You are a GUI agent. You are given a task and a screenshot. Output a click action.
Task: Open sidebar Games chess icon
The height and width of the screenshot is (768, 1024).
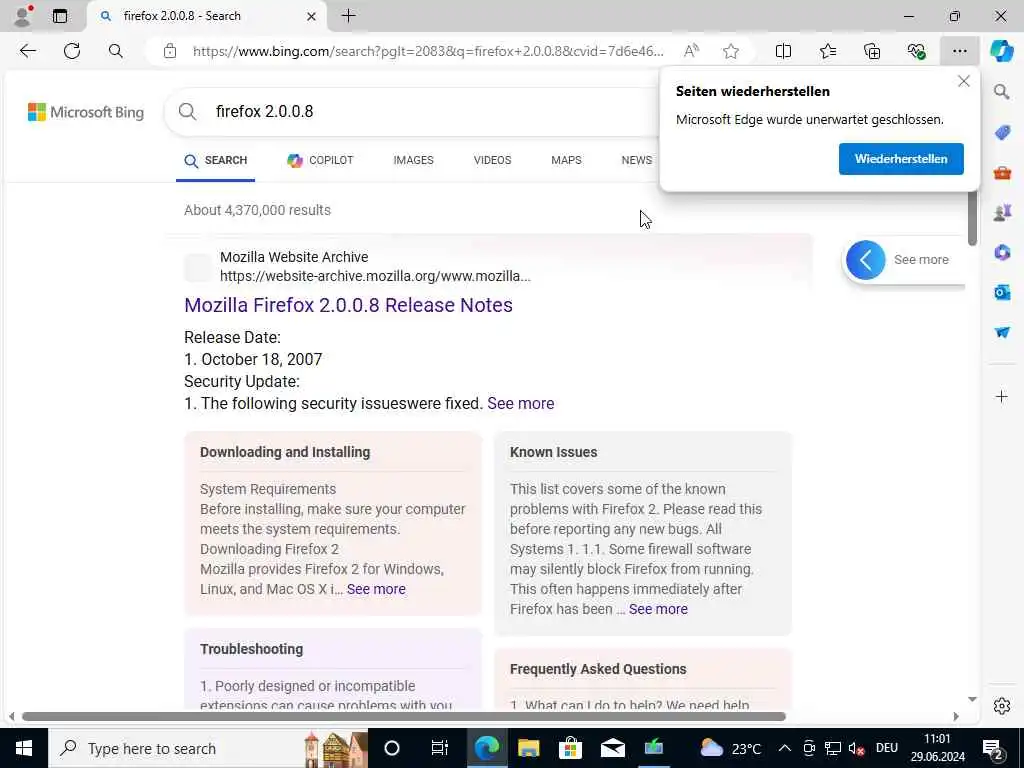(1002, 212)
